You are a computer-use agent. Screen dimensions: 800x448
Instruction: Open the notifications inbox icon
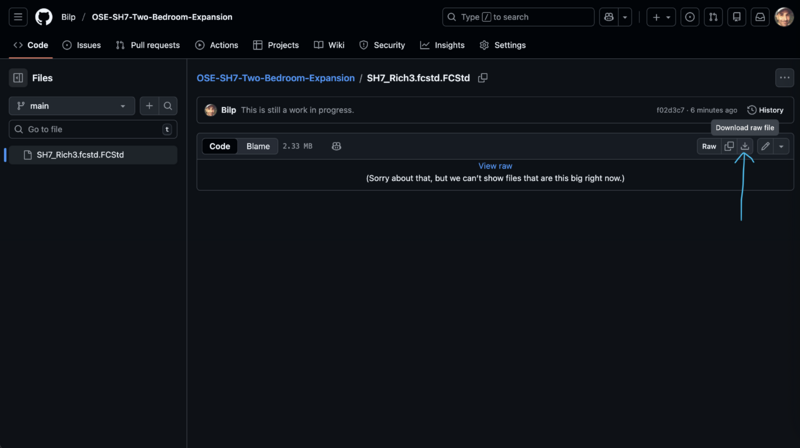pyautogui.click(x=760, y=17)
